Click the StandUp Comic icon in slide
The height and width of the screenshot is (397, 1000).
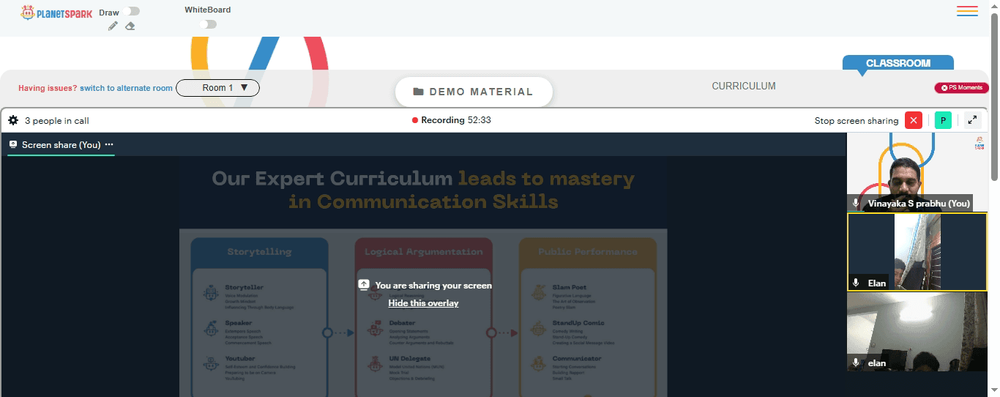click(x=539, y=329)
